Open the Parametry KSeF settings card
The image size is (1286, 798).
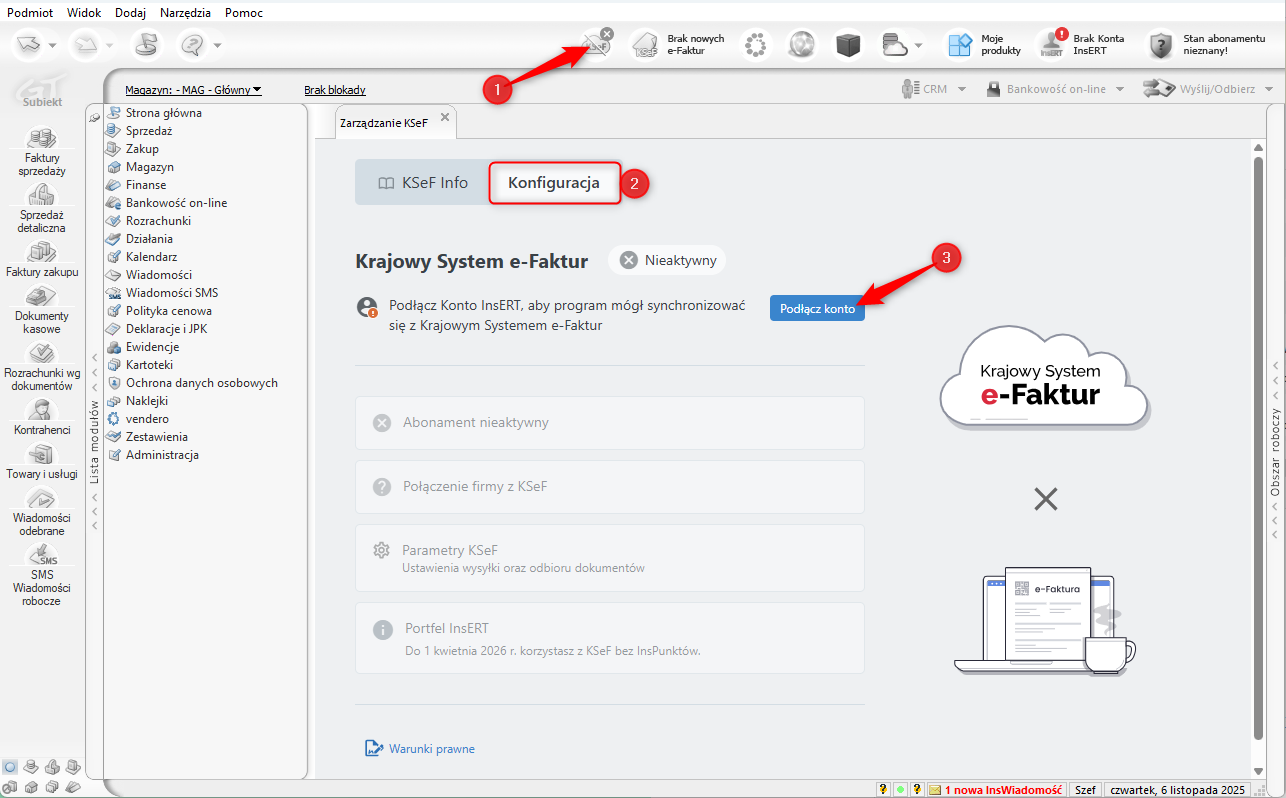[610, 558]
